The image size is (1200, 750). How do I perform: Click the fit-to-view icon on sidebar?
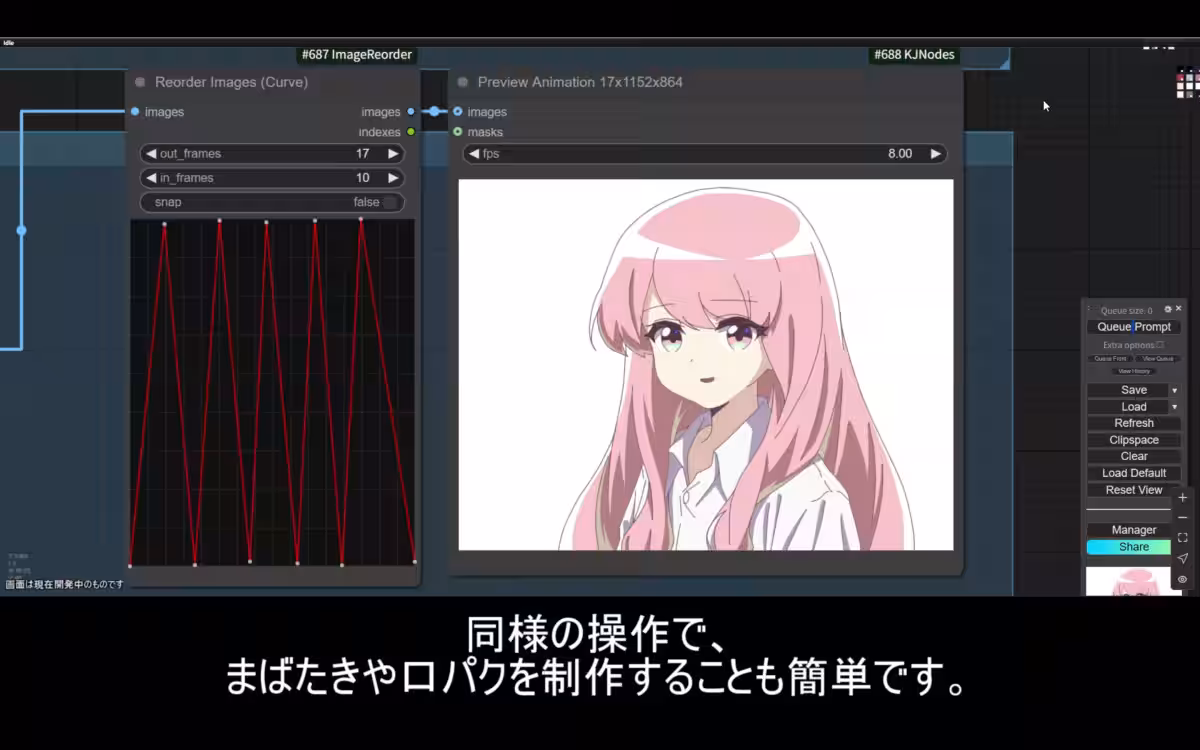pos(1182,535)
